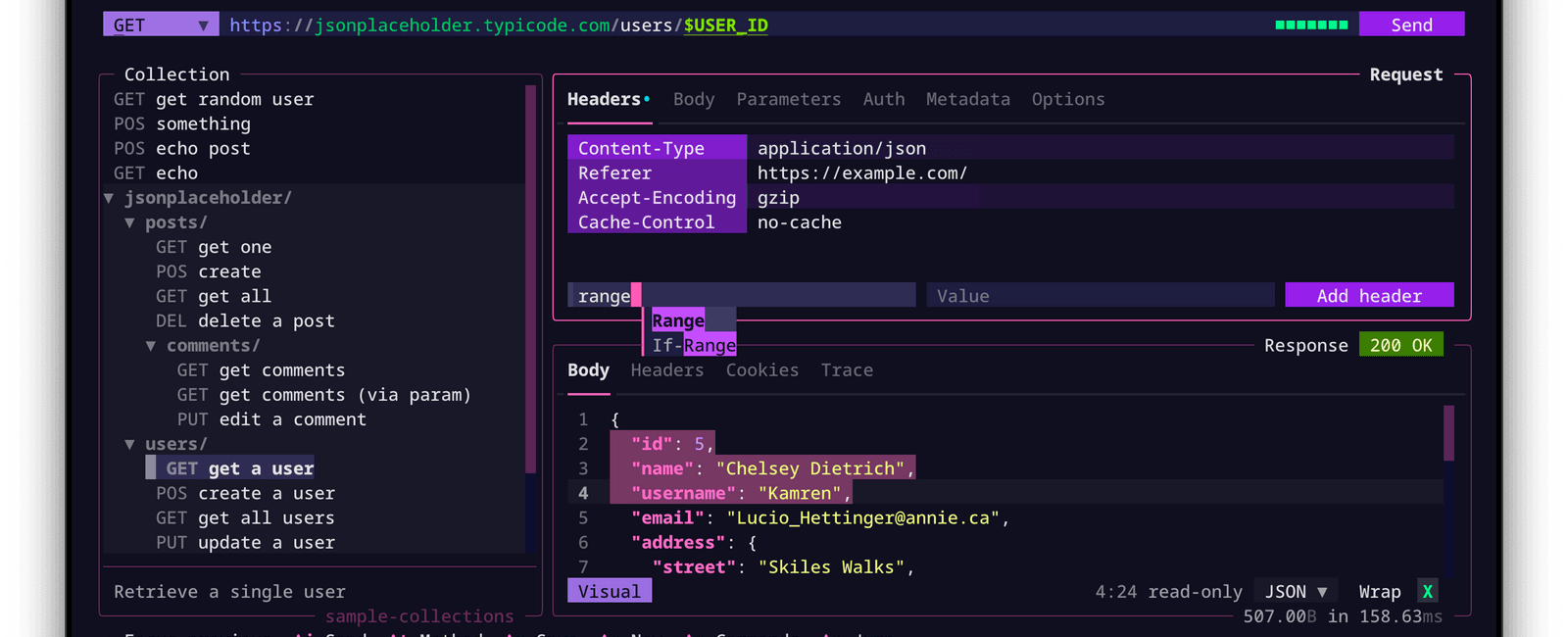This screenshot has width=1568, height=637.
Task: Collapse the posts/ folder arrow
Action: pos(129,222)
